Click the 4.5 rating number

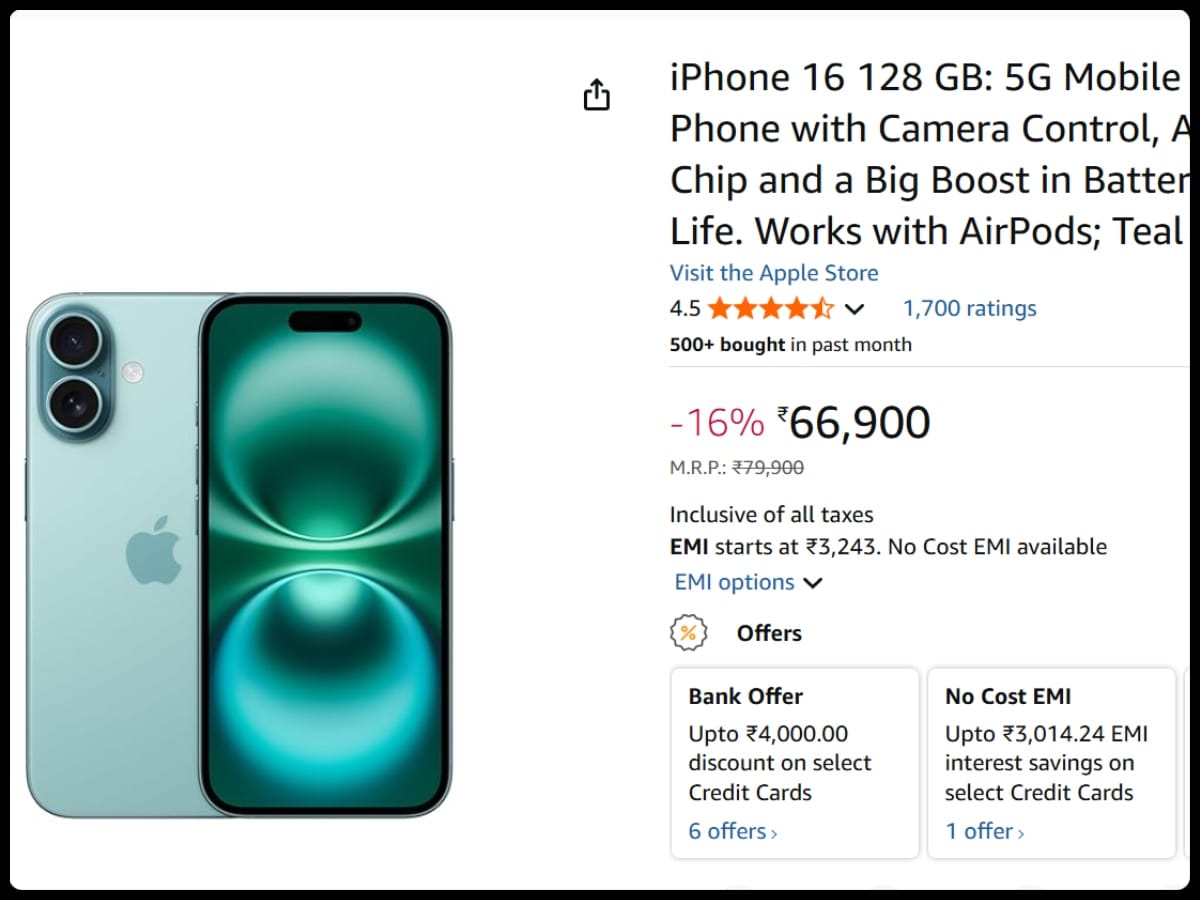pos(685,308)
